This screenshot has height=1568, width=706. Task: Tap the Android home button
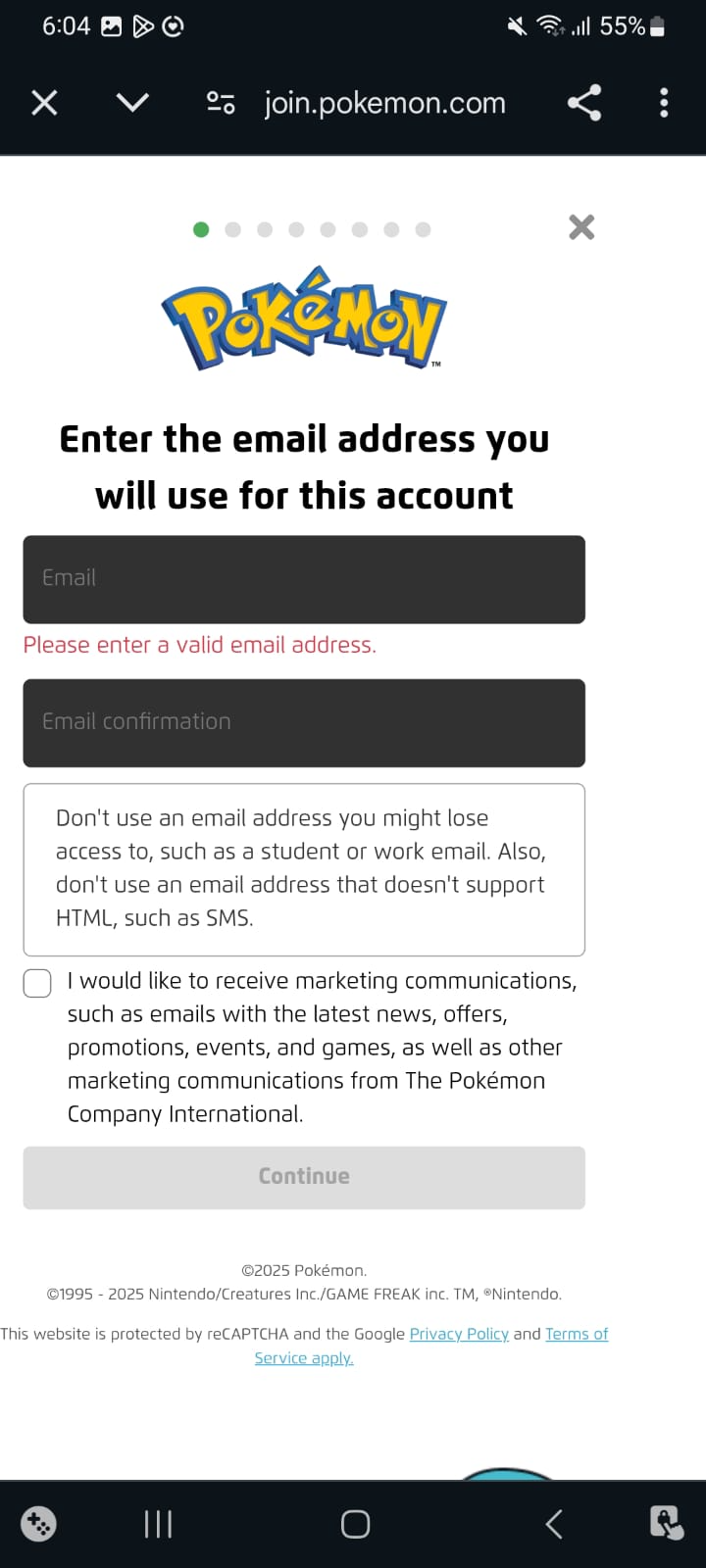[355, 1524]
